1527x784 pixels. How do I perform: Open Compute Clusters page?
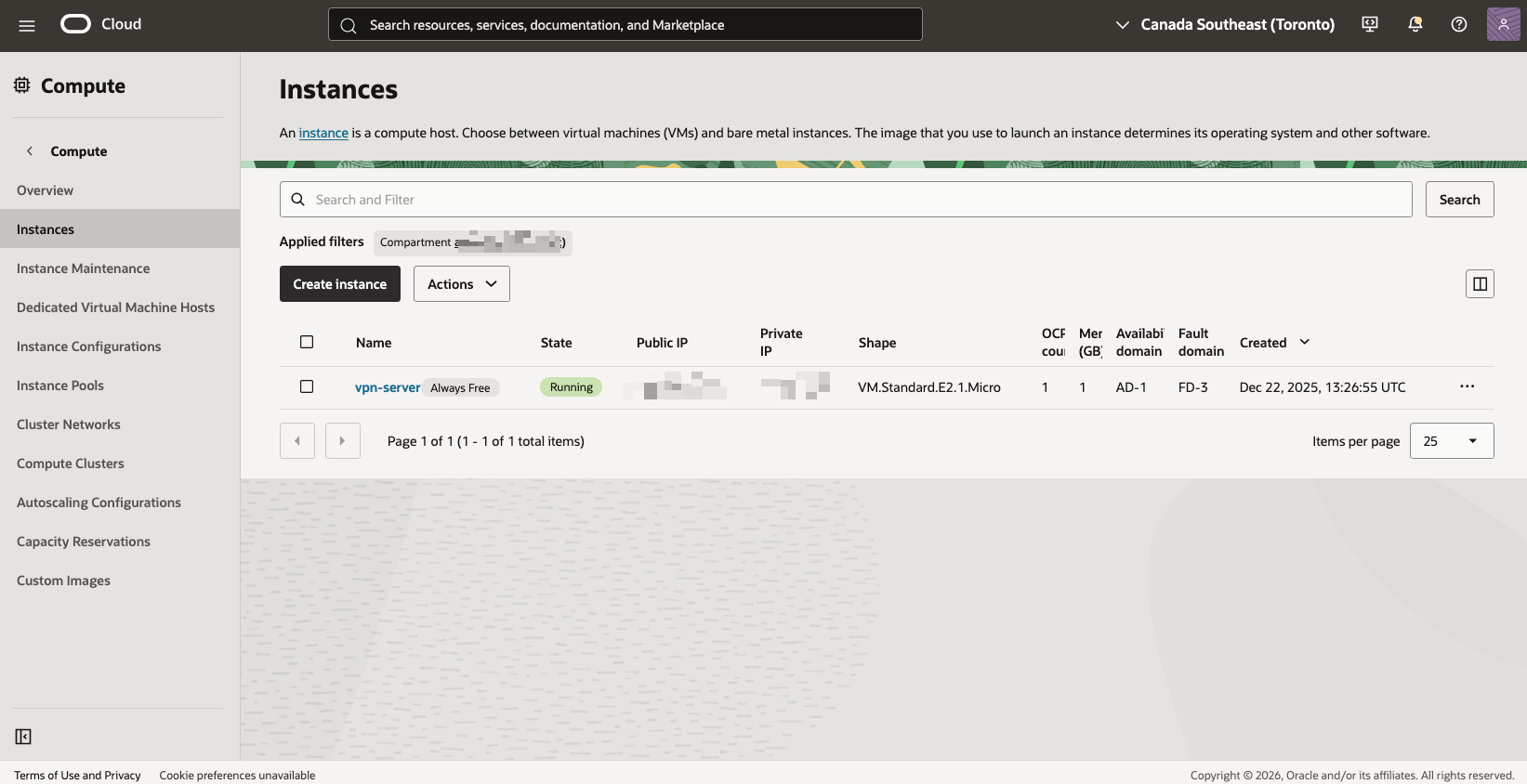point(120,464)
